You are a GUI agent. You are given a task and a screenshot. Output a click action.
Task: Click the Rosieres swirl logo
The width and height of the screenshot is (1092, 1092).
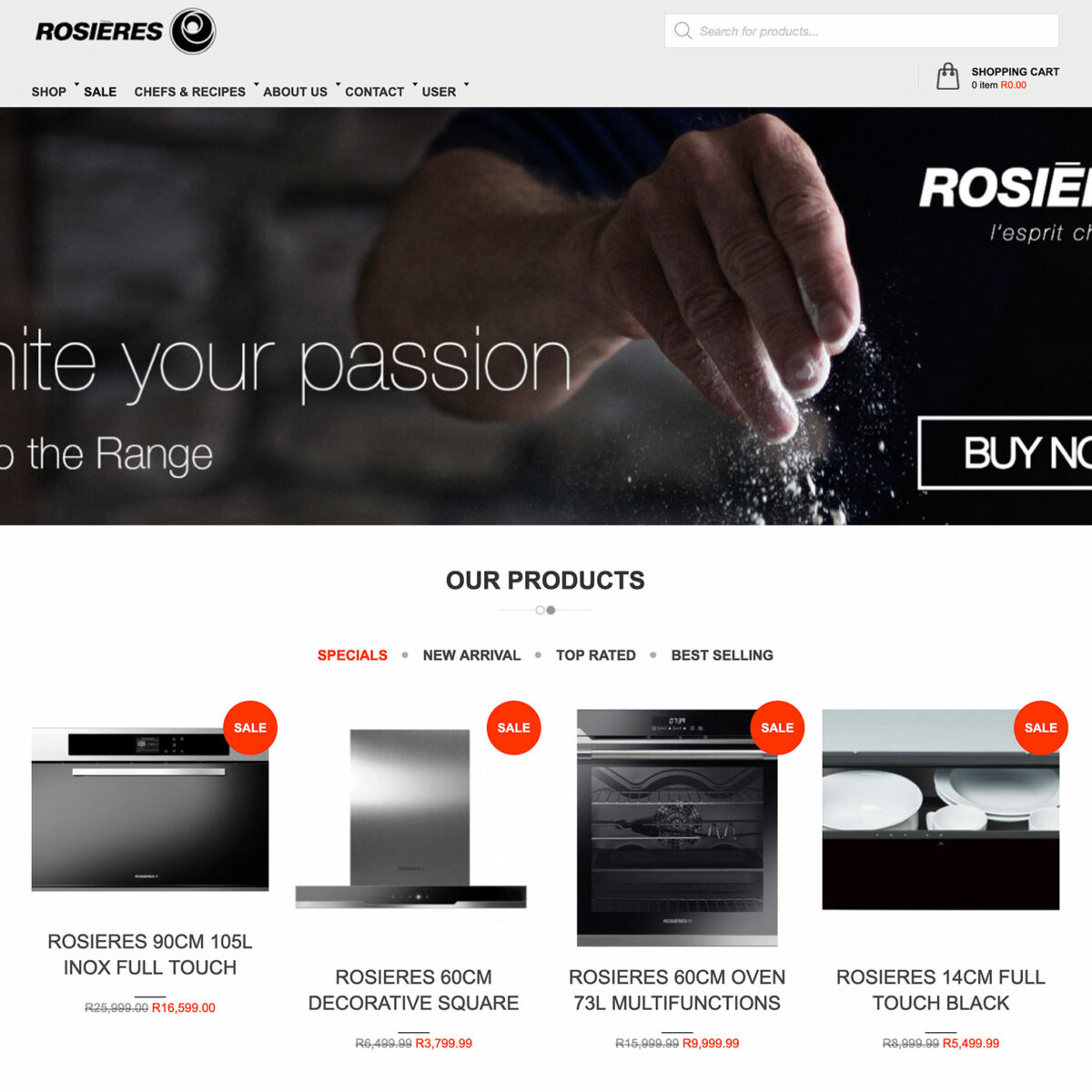click(x=193, y=31)
